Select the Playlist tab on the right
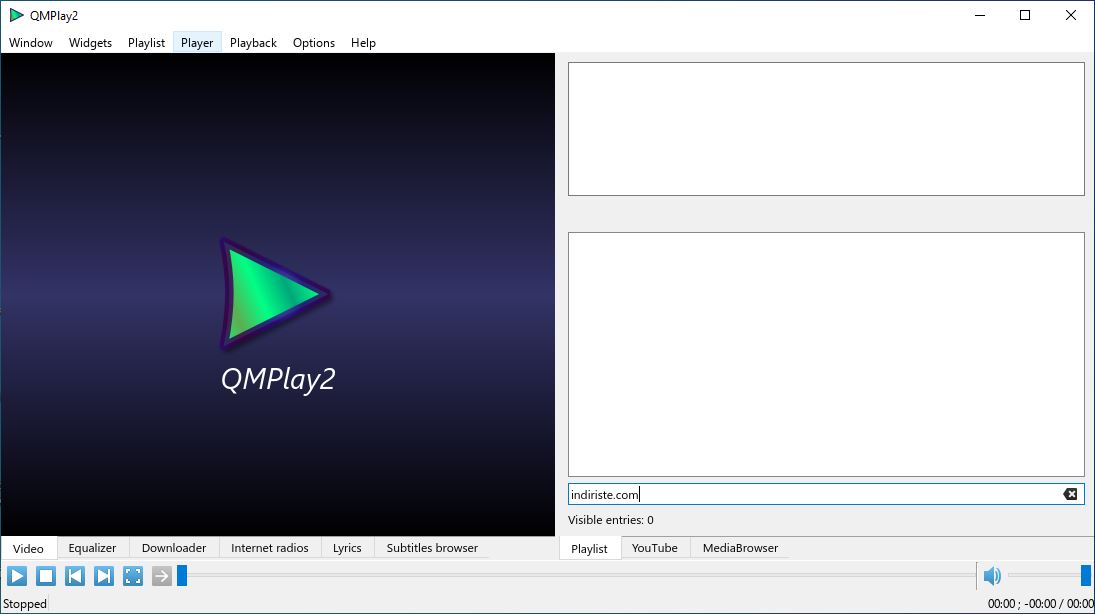The width and height of the screenshot is (1095, 614). coord(589,548)
